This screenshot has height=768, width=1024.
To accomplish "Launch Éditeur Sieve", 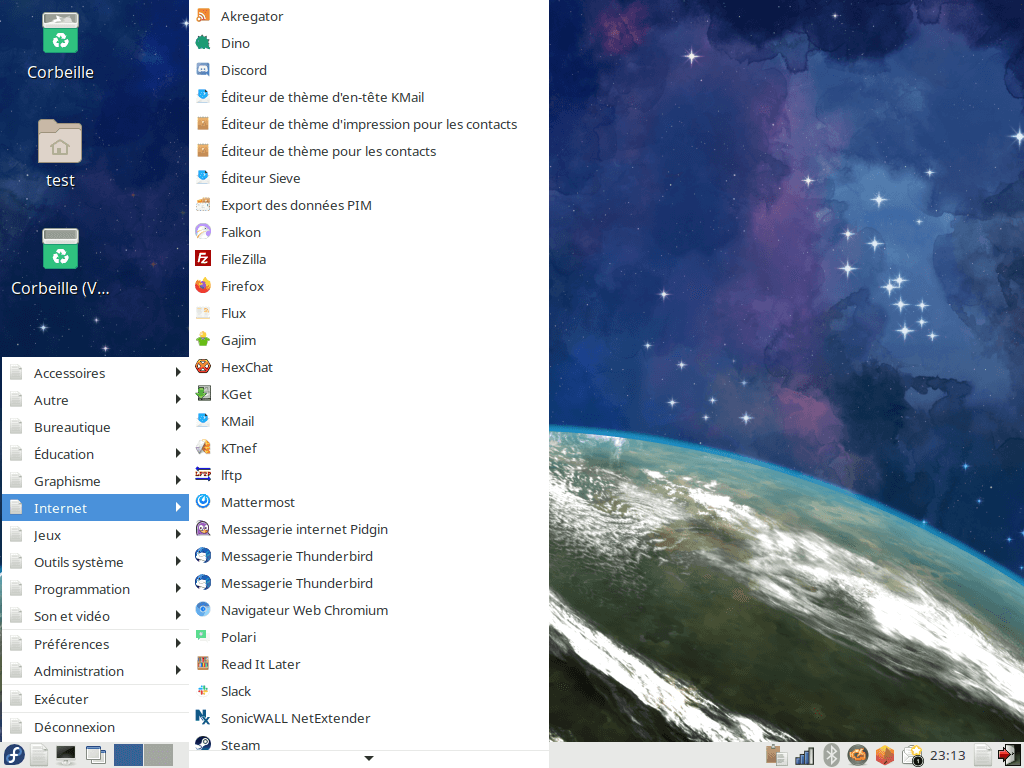I will 368,178.
